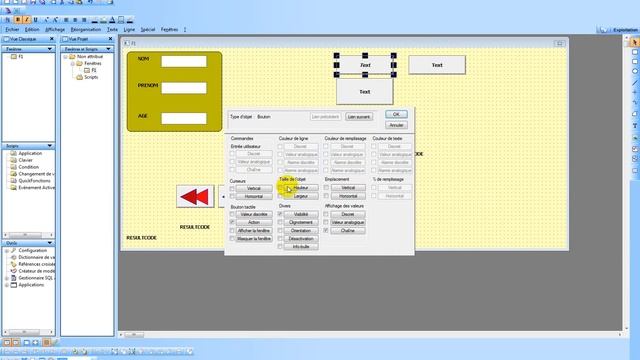The height and width of the screenshot is (360, 640).
Task: Toggle Underline text formatting in toolbar
Action: 36,20
